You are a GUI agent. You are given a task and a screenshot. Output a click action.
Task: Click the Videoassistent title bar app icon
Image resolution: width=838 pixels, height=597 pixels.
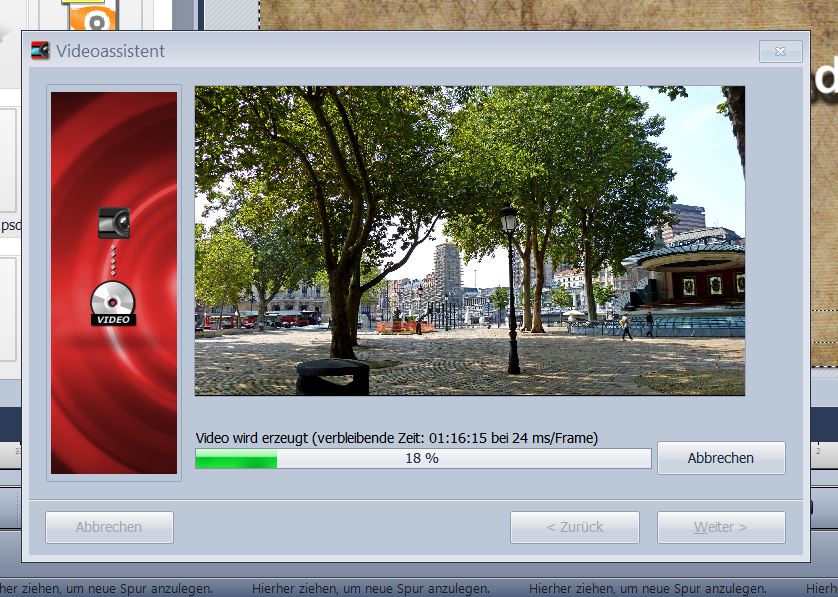click(x=40, y=51)
